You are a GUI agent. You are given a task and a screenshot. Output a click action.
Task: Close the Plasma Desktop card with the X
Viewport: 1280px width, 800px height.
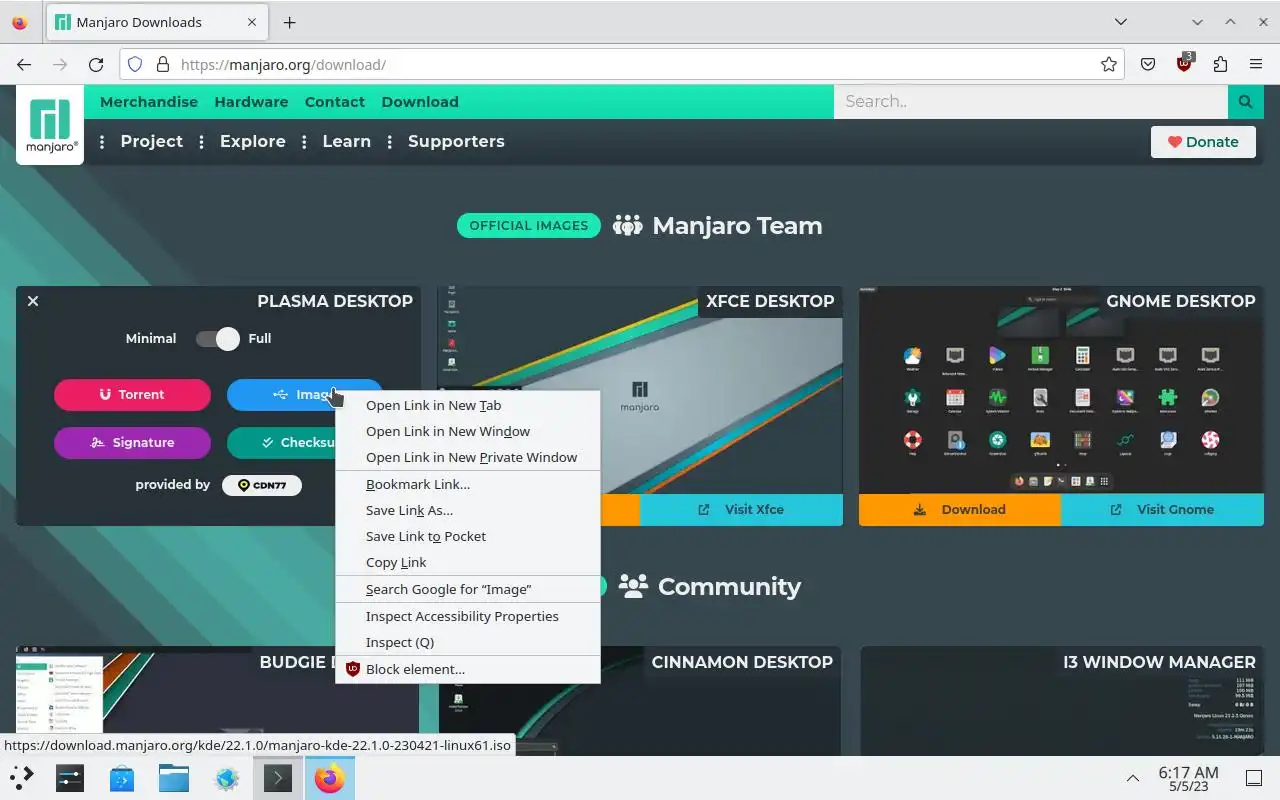(x=33, y=301)
